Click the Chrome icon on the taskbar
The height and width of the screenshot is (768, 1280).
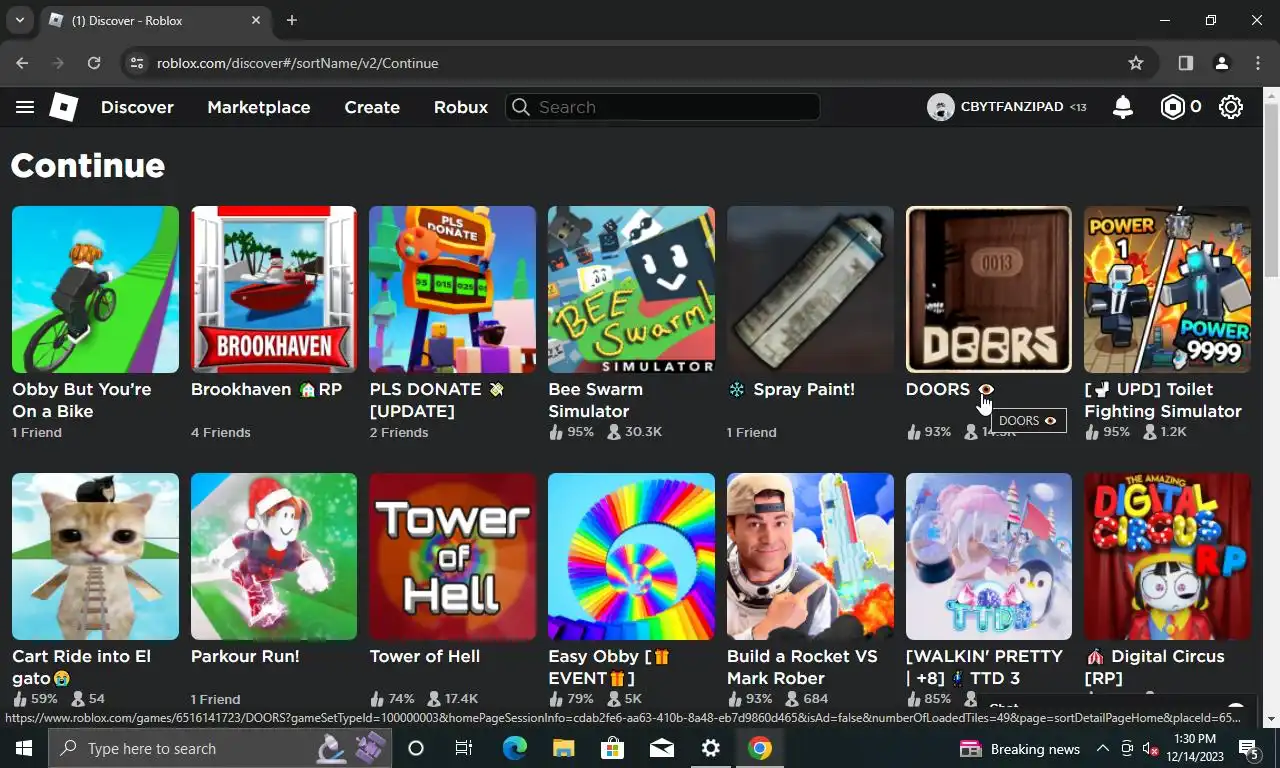click(760, 748)
